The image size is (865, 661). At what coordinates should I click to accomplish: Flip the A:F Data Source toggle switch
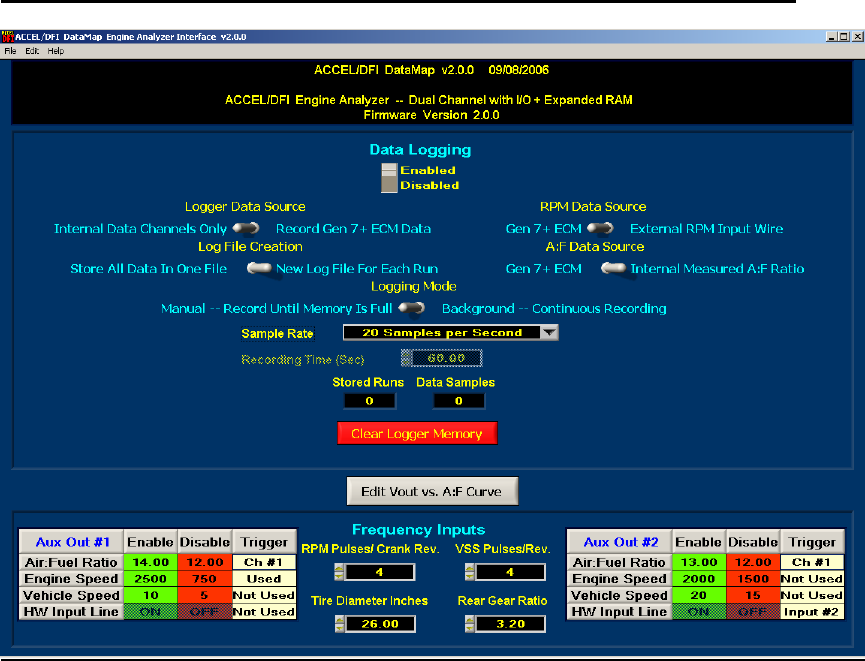click(613, 268)
